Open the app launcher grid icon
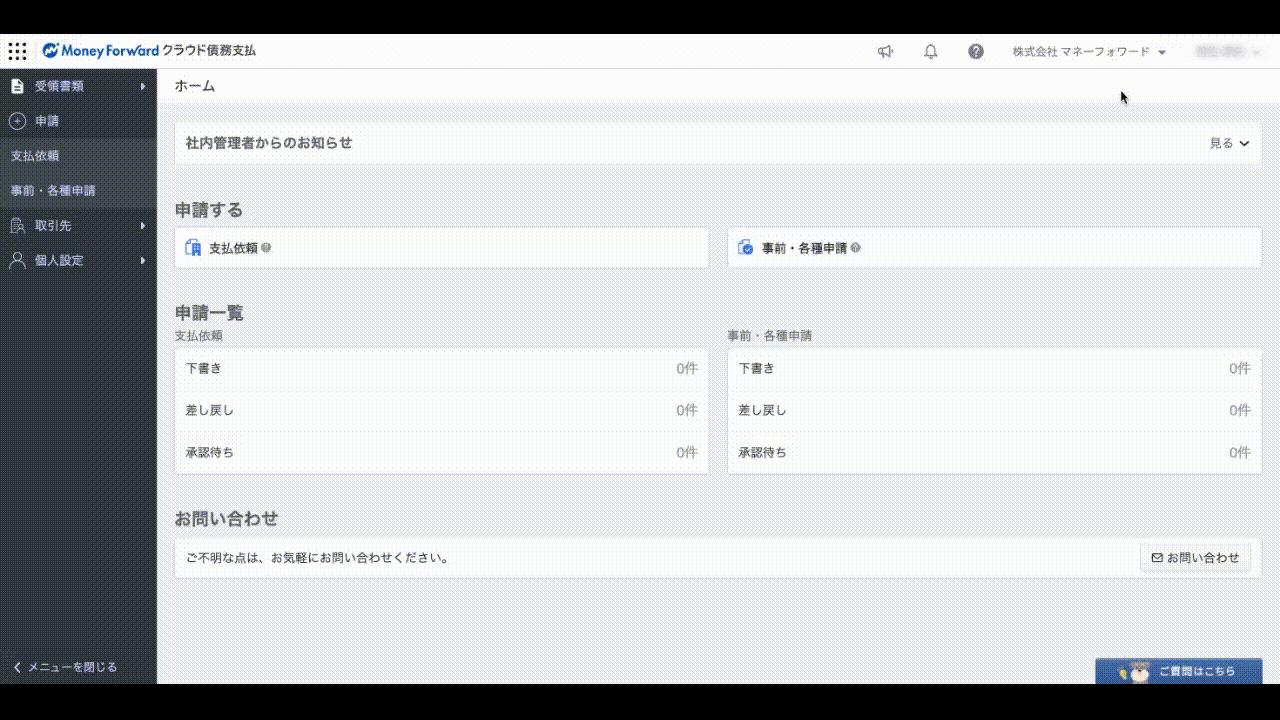 pyautogui.click(x=17, y=51)
